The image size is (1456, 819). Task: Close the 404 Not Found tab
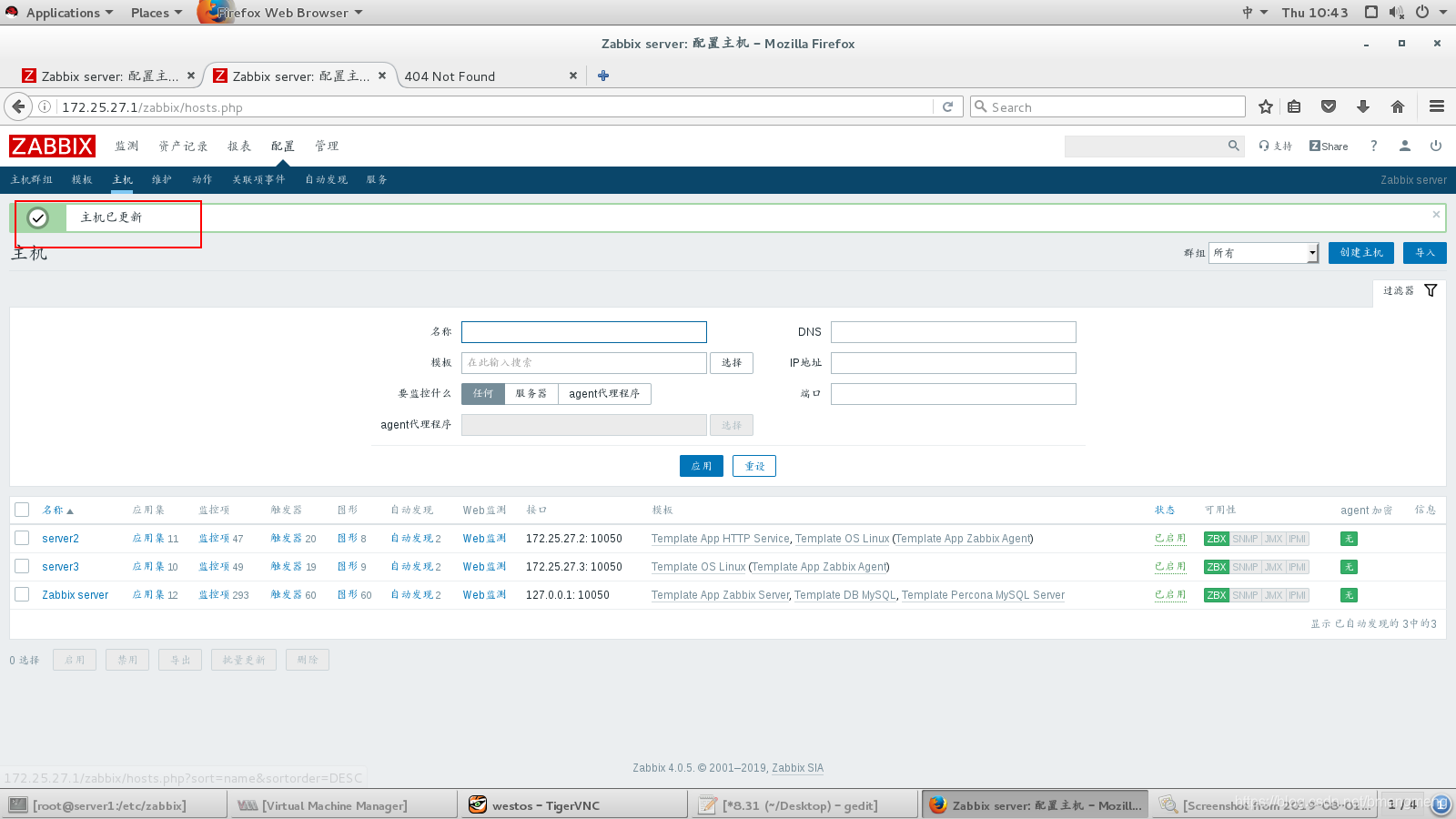click(x=573, y=76)
